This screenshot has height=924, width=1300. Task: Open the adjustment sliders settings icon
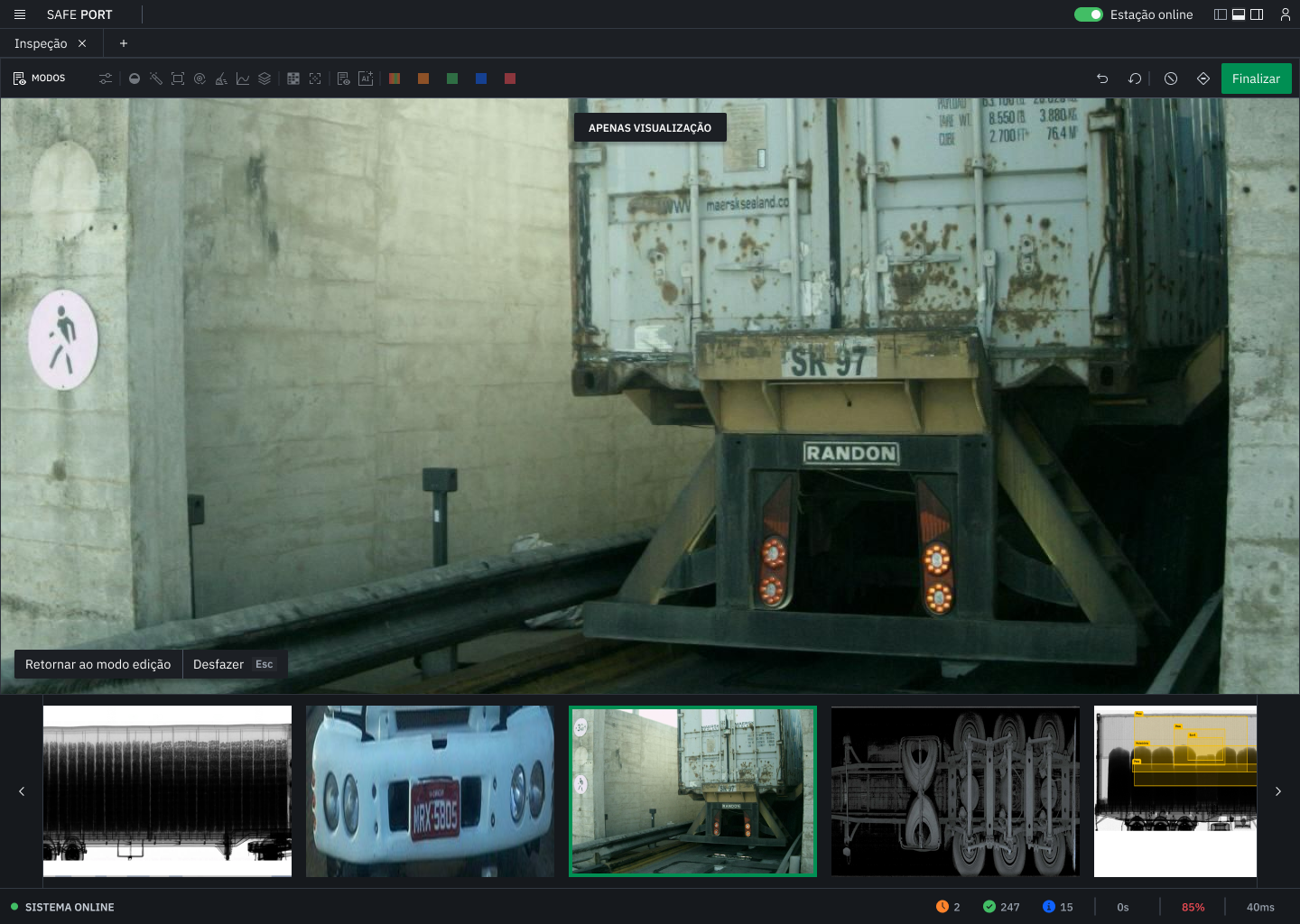click(106, 79)
